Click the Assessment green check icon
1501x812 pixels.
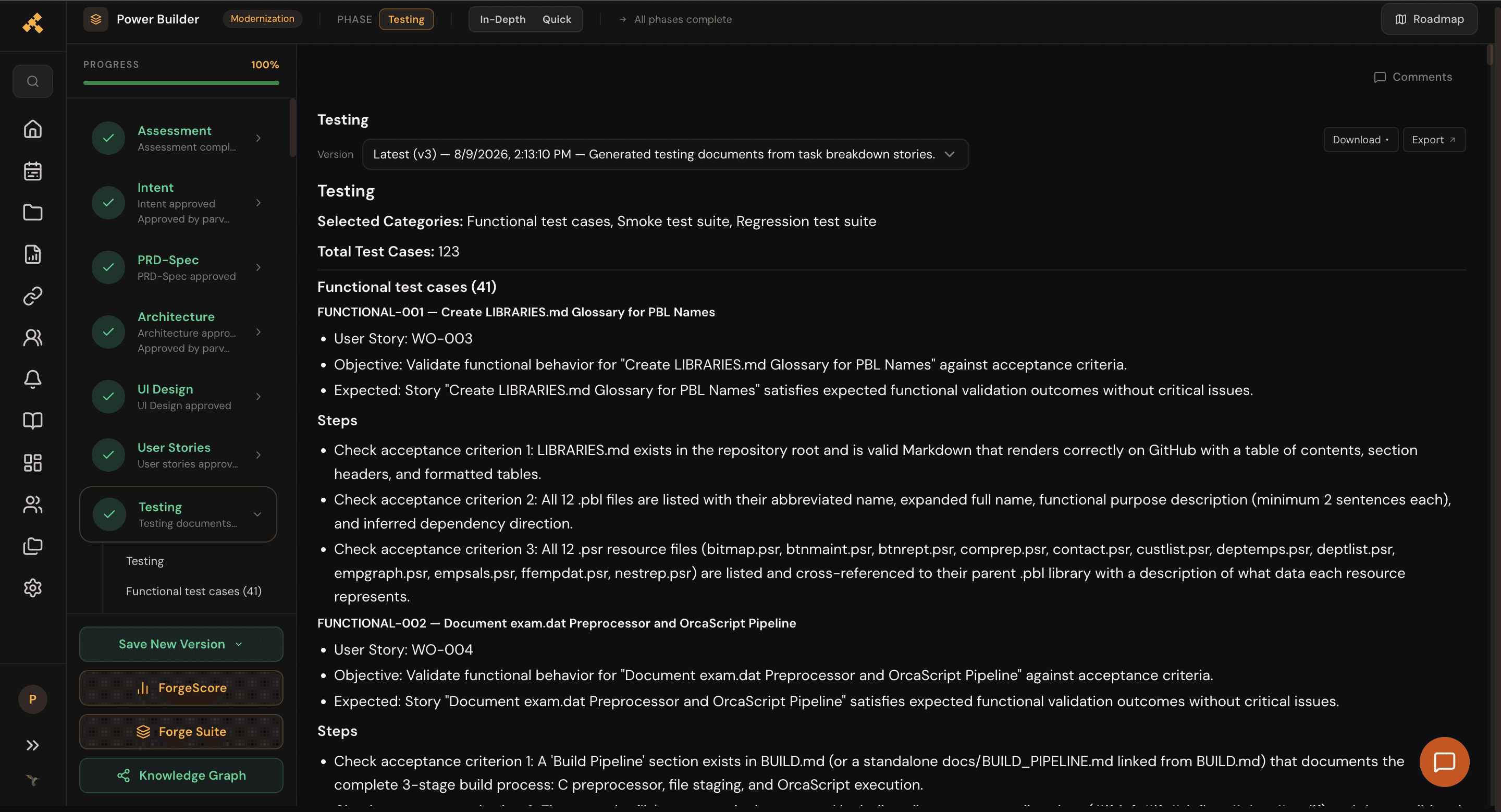coord(108,138)
